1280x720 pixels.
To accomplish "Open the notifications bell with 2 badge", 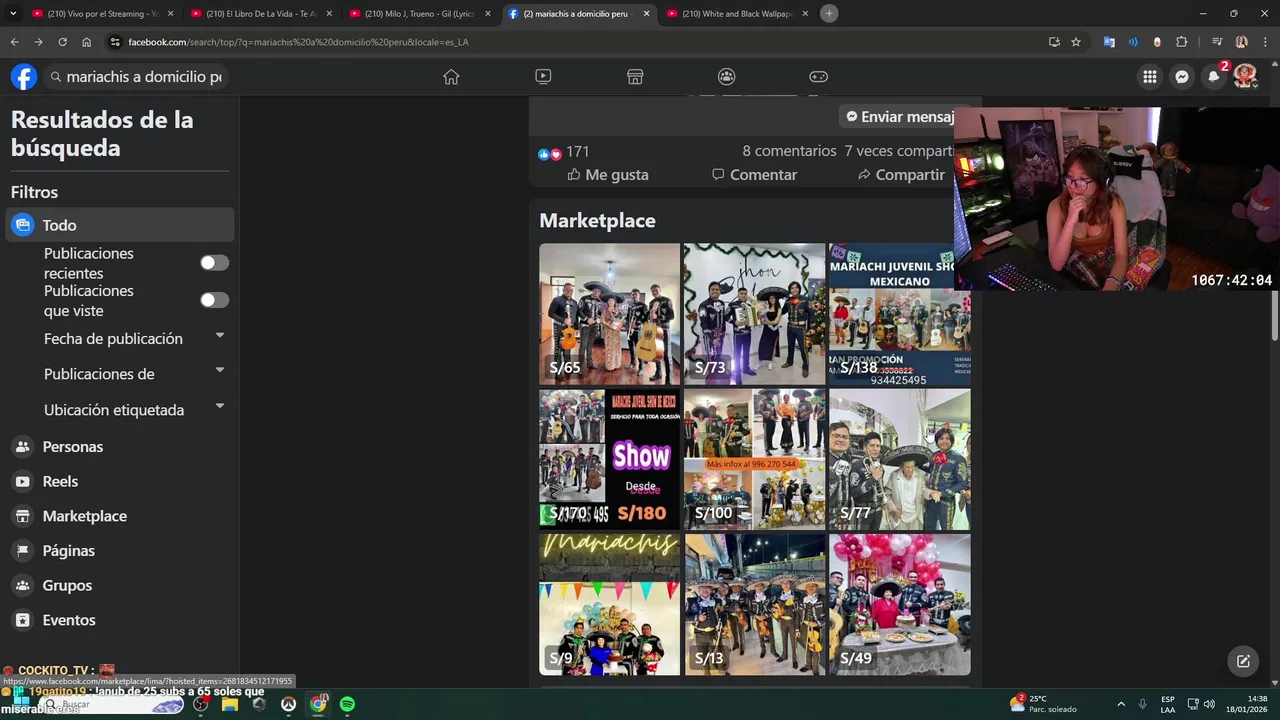I will [1214, 77].
